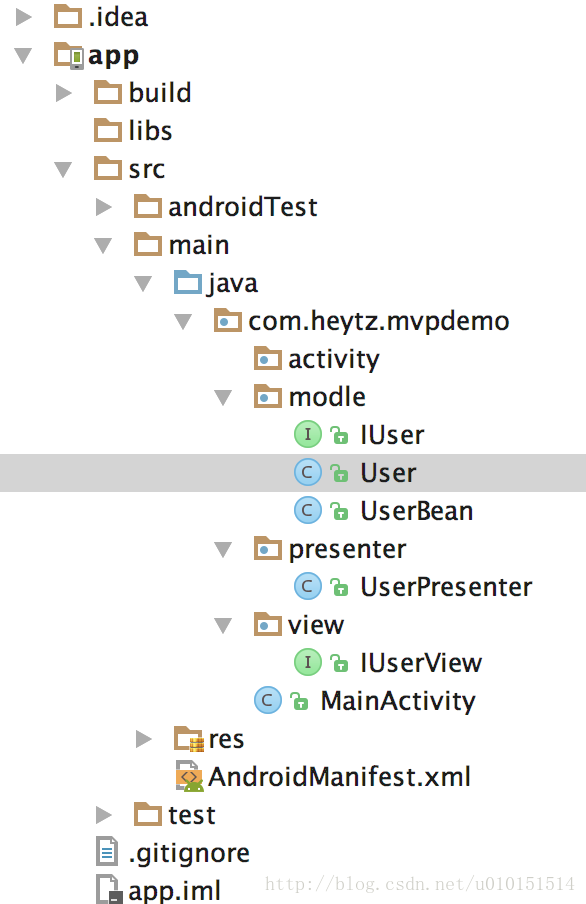Viewport: 586px width, 904px height.
Task: Click the IUser interface icon
Action: [307, 434]
